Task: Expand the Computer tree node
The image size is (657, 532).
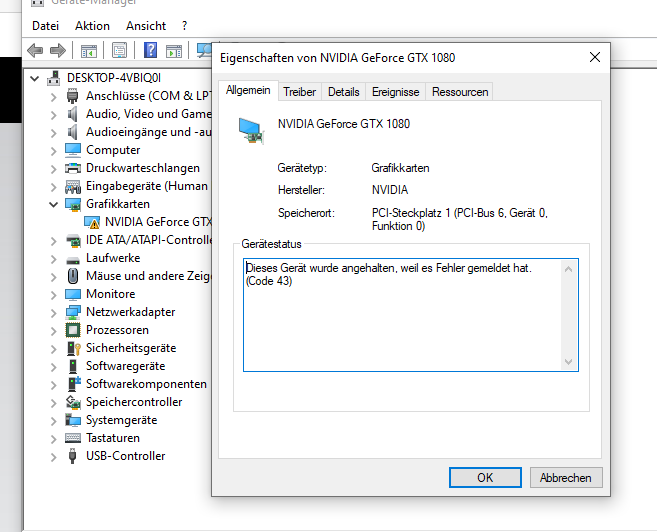Action: [x=53, y=151]
